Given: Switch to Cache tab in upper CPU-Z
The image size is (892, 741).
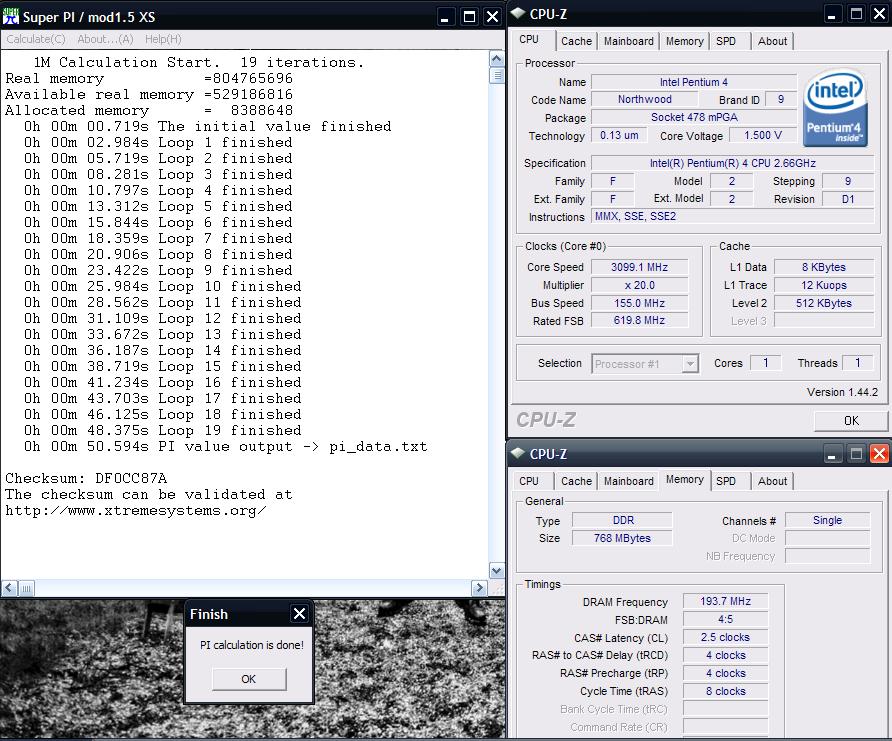Looking at the screenshot, I should pyautogui.click(x=576, y=41).
